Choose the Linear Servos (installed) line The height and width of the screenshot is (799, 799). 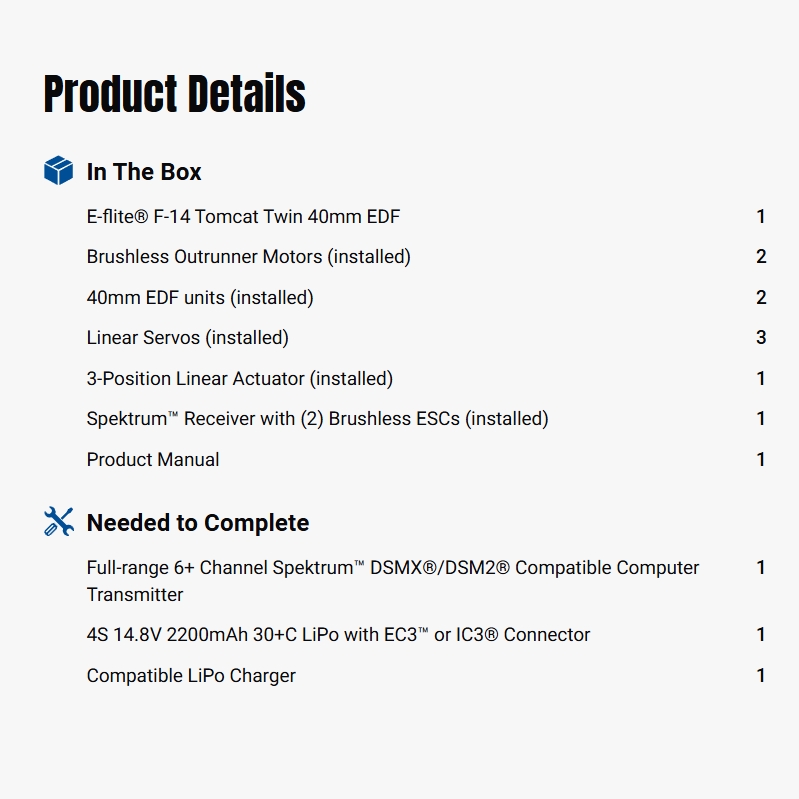tap(188, 338)
